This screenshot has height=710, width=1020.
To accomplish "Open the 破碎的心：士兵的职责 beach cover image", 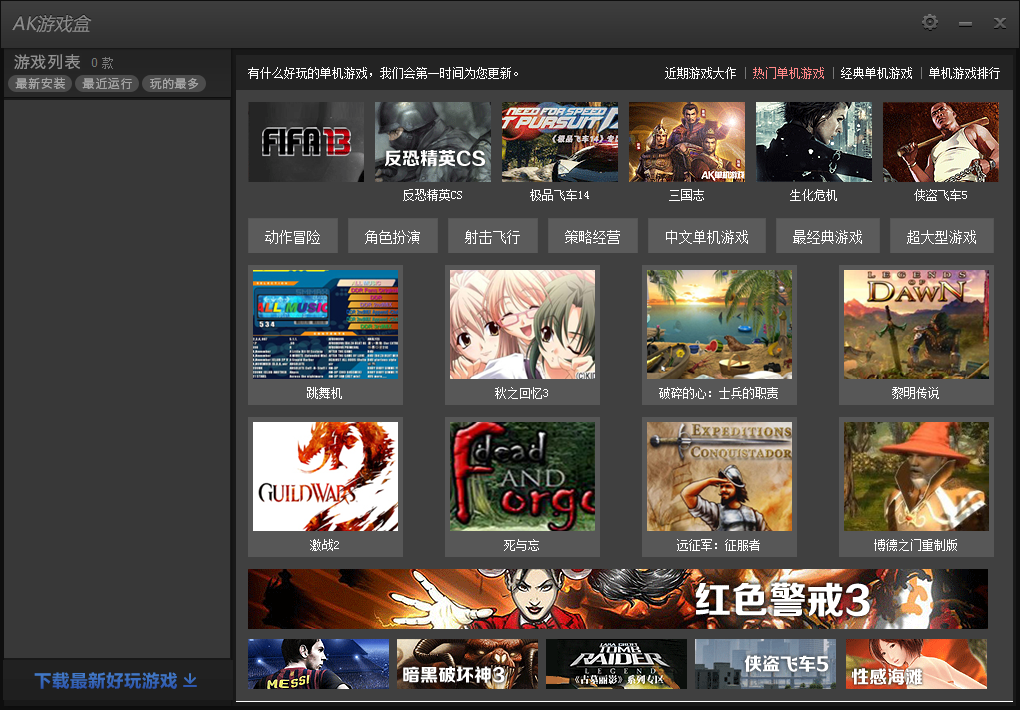I will [x=719, y=324].
